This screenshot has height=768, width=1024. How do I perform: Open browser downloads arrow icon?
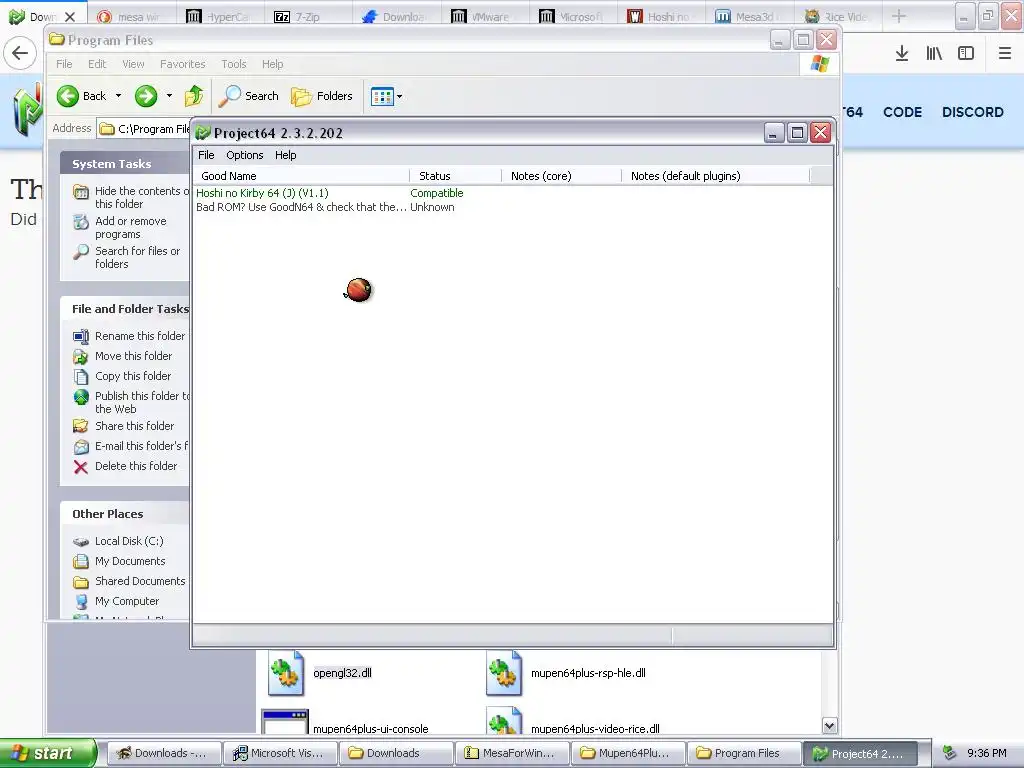click(902, 54)
